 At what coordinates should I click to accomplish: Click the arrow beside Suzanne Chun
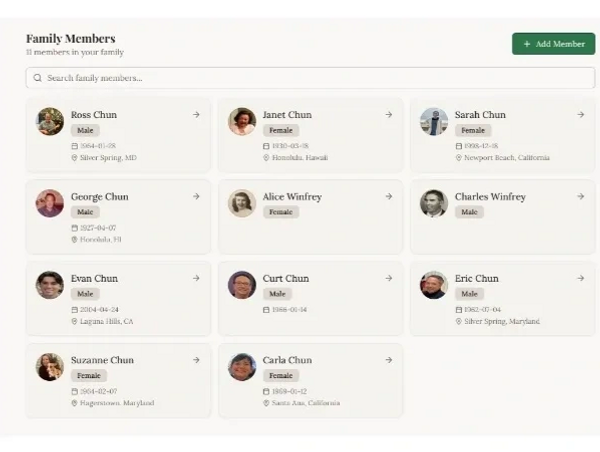[x=196, y=360]
